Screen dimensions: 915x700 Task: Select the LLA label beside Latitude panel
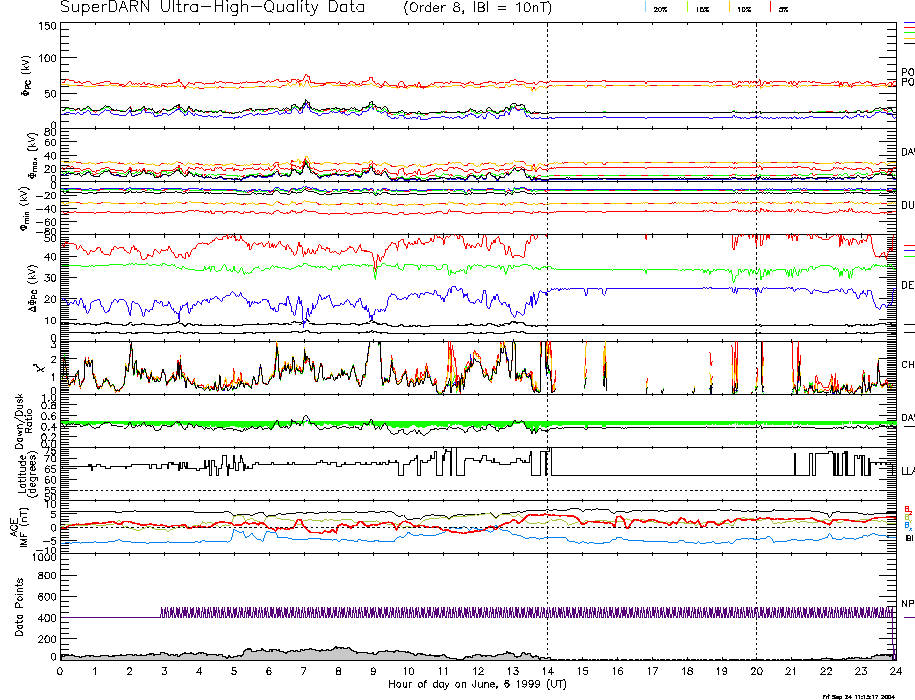908,470
